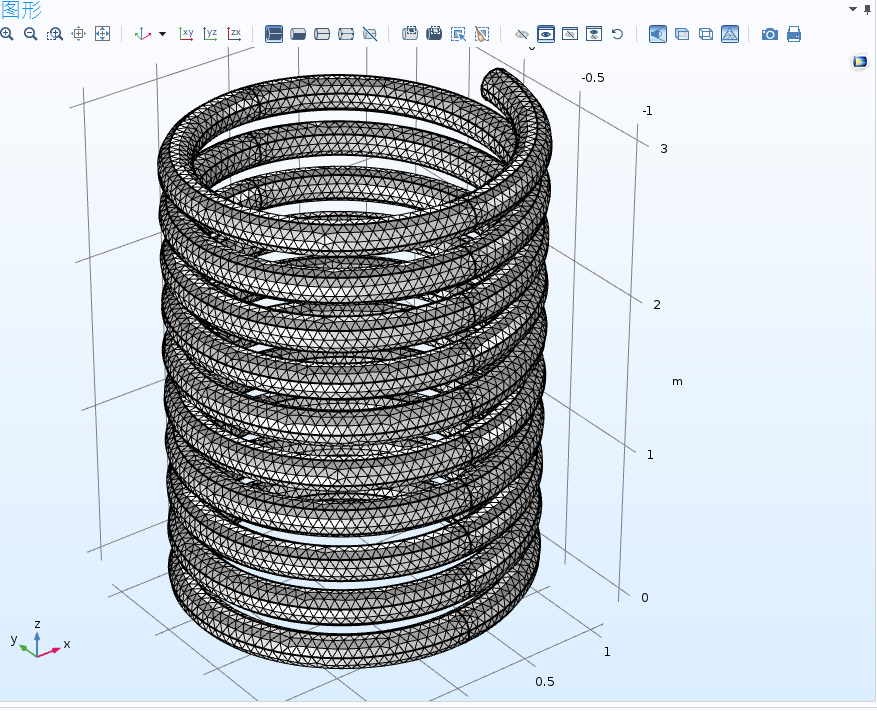Click the Zoom Out magnifier icon
The image size is (877, 711).
(x=31, y=34)
